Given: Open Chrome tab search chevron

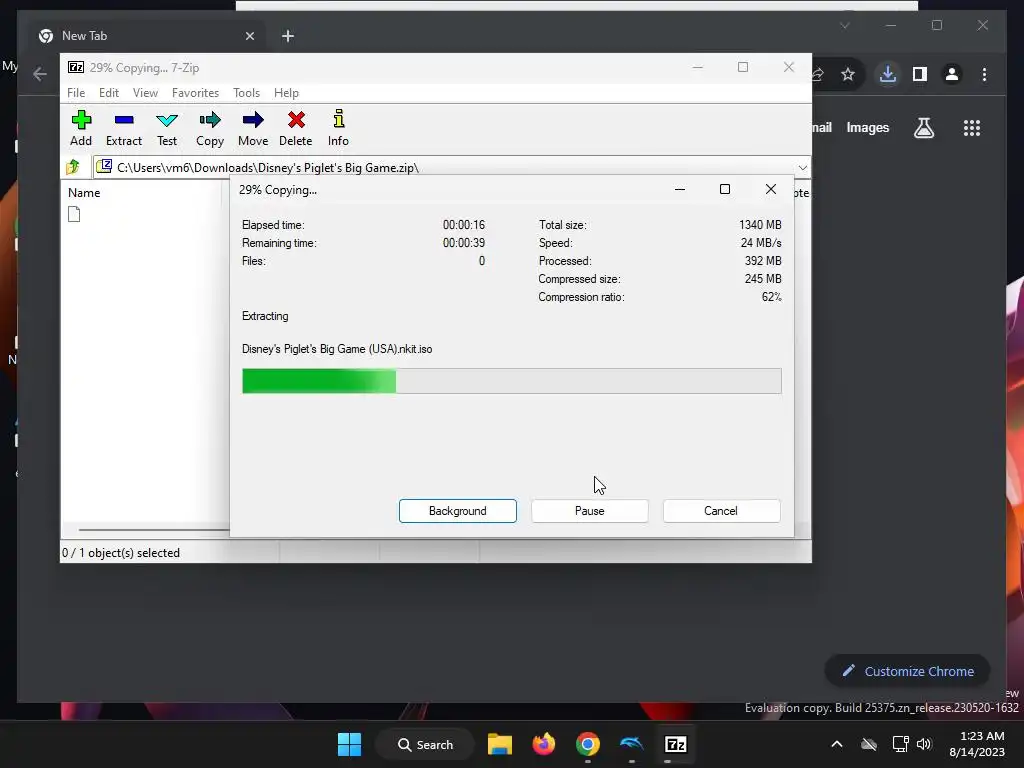Looking at the screenshot, I should coord(845,25).
